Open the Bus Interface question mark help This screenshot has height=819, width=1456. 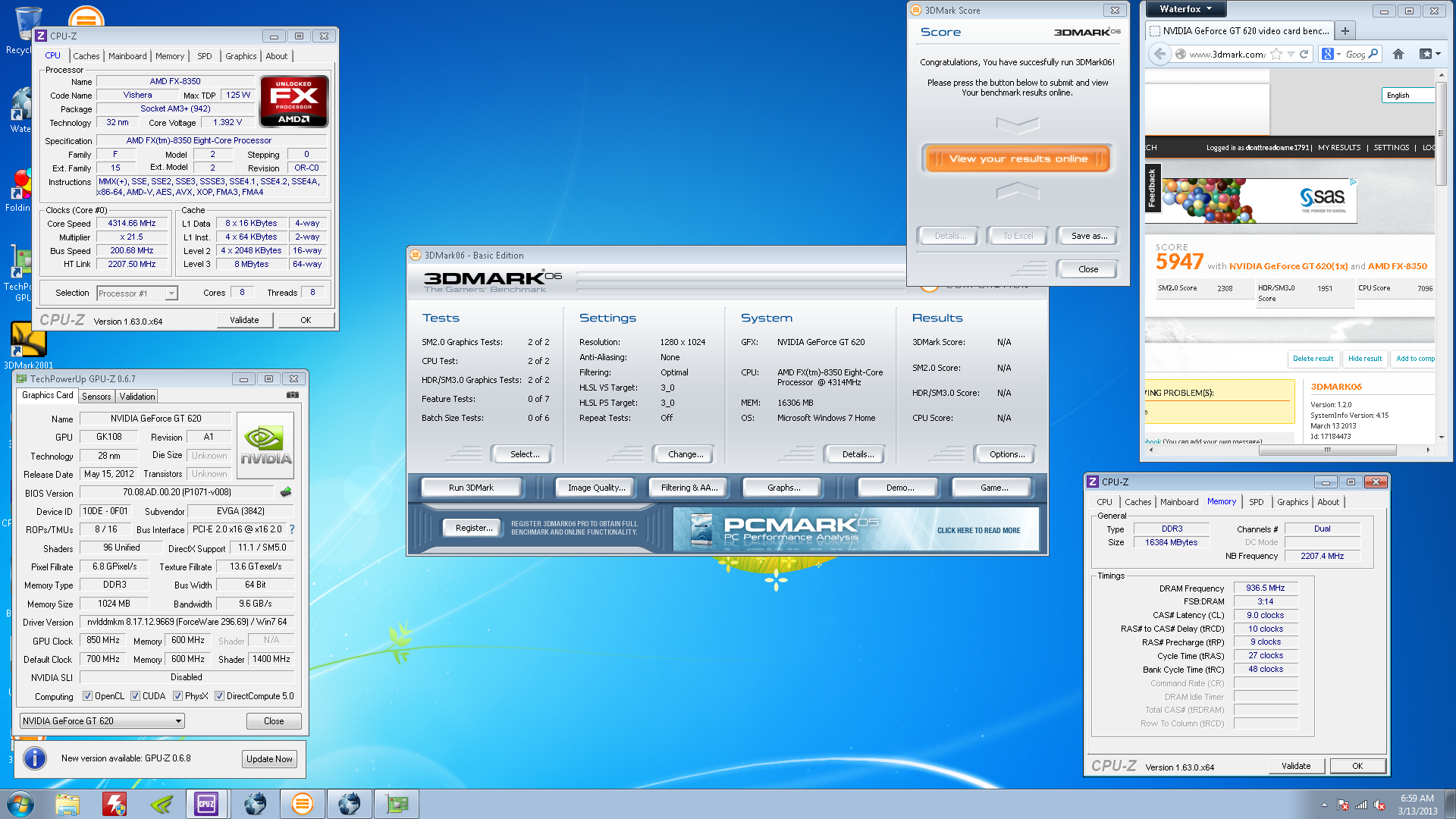point(292,529)
